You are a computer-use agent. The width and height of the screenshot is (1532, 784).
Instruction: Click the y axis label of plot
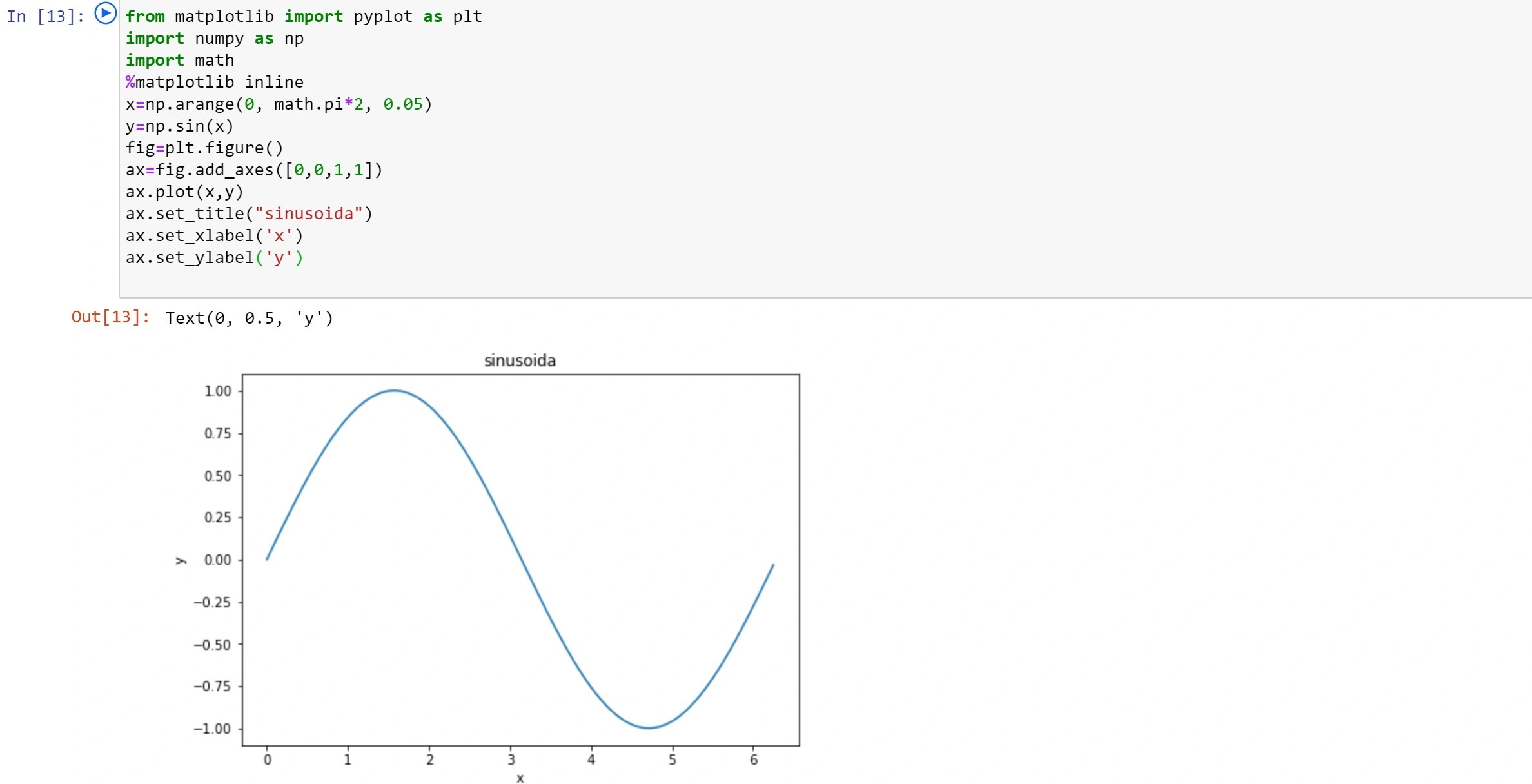pos(181,560)
